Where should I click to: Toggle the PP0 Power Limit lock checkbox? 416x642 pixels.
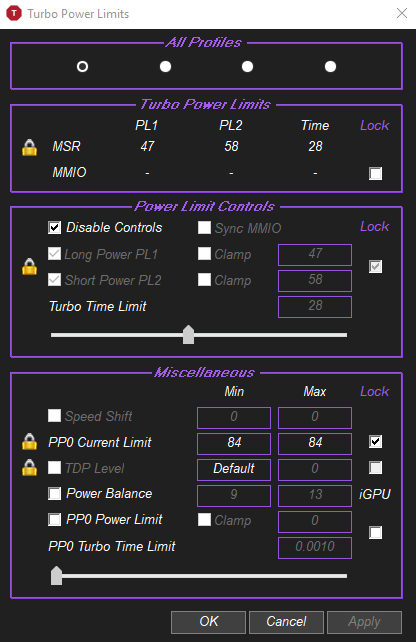375,533
